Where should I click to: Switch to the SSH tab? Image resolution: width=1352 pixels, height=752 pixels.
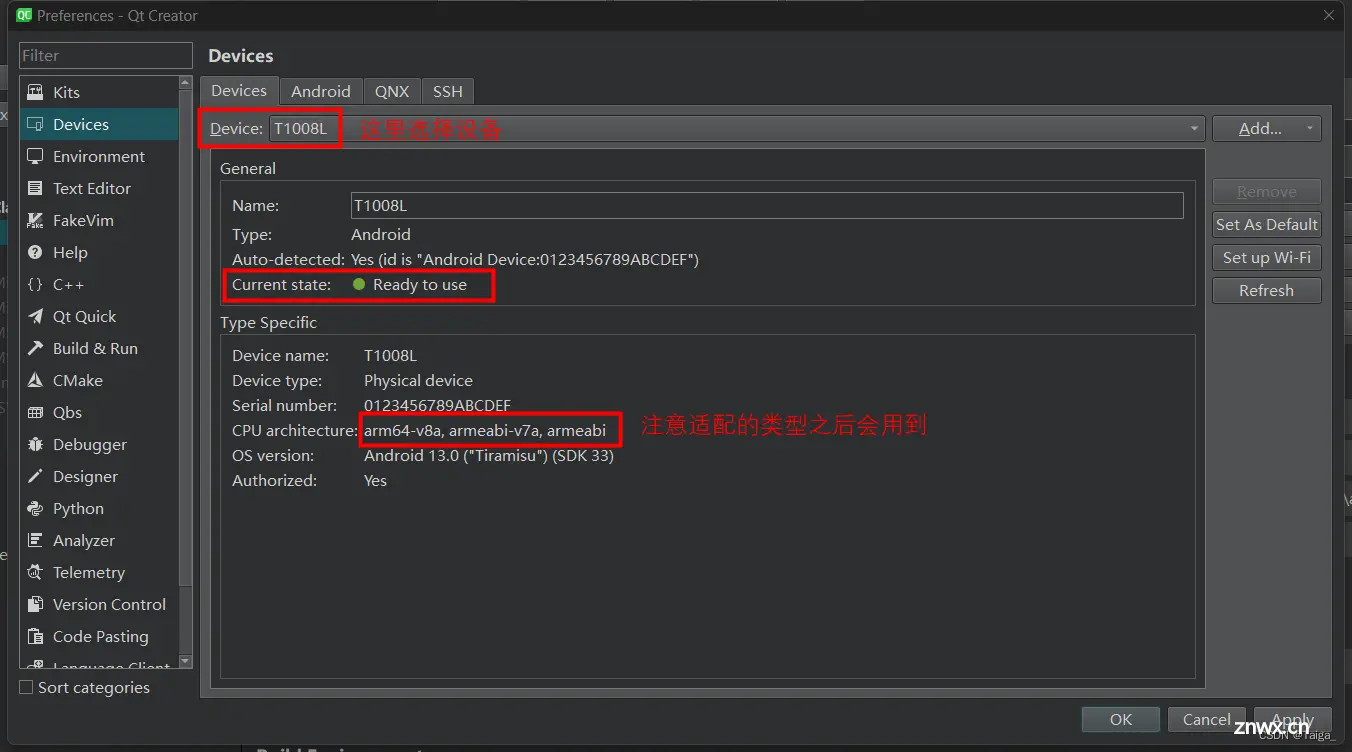tap(447, 91)
